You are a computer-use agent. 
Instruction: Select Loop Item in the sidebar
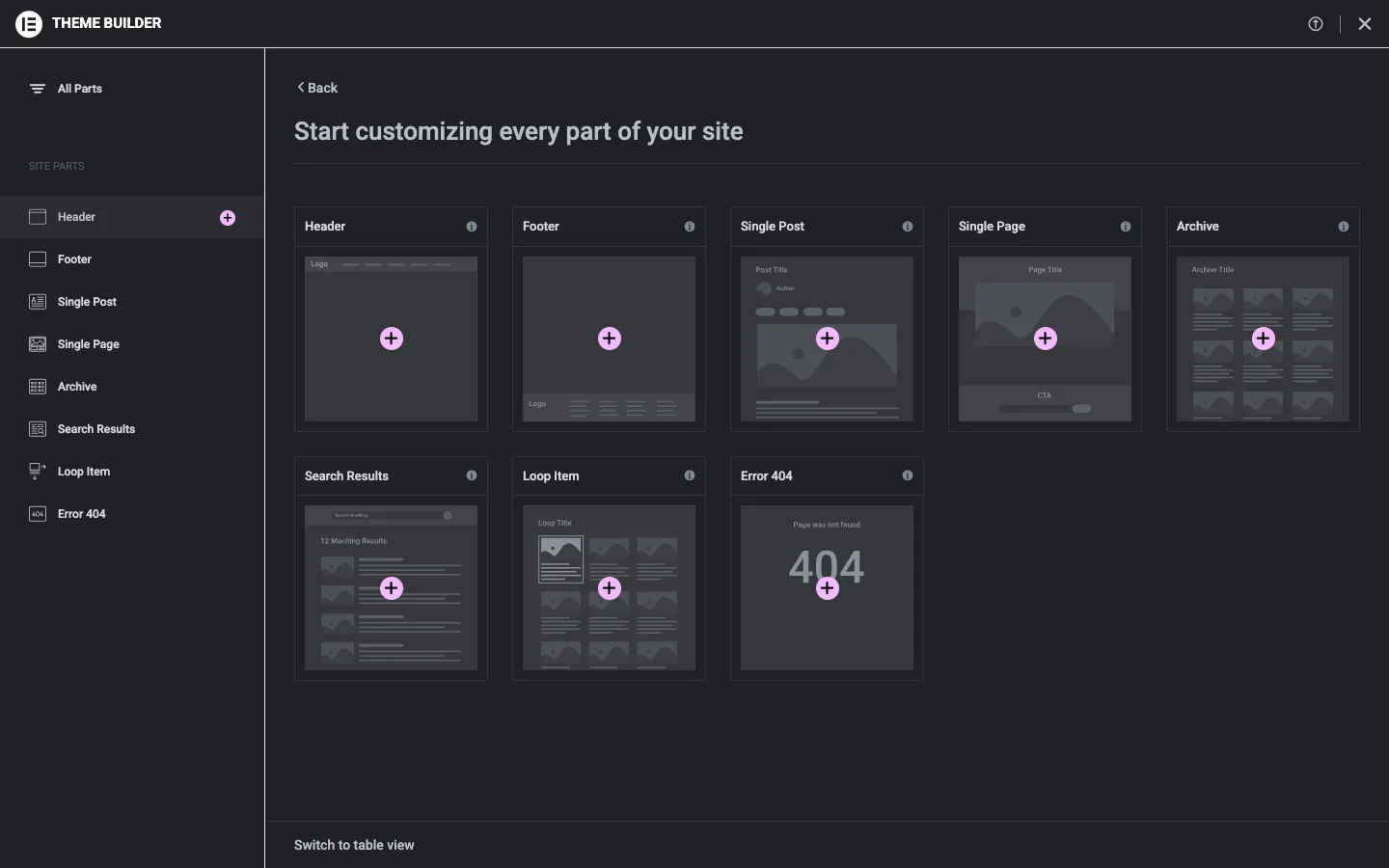(132, 472)
